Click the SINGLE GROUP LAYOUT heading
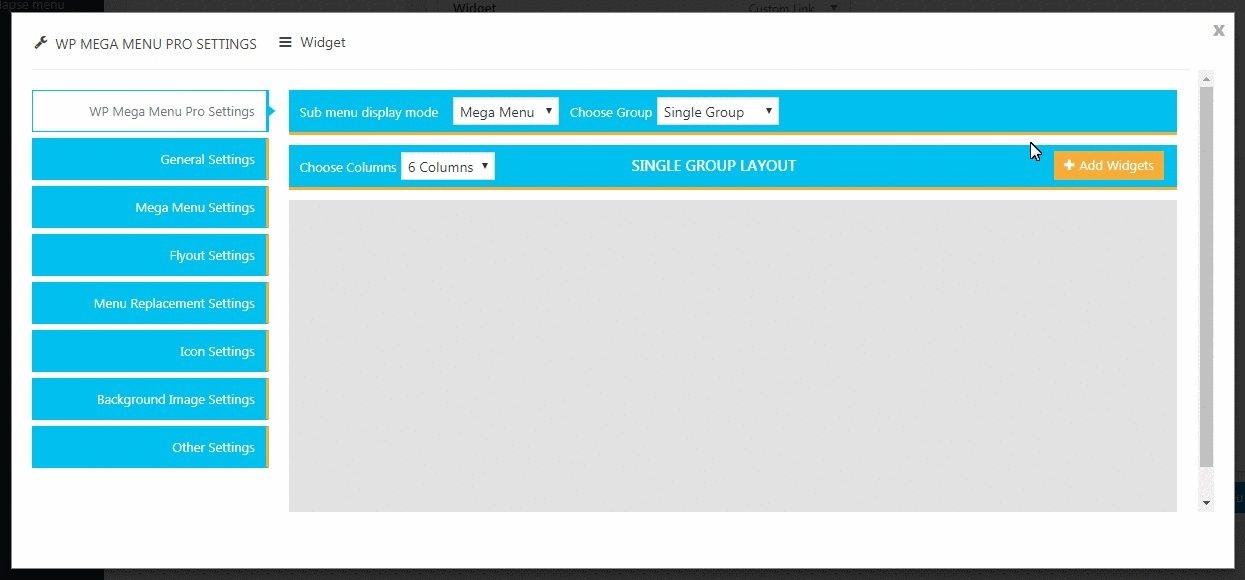 (x=714, y=166)
